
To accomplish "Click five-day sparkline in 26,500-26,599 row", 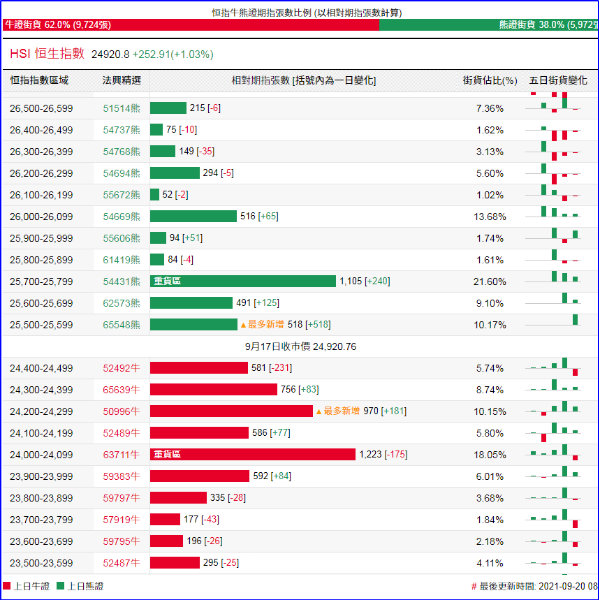I will tap(553, 105).
